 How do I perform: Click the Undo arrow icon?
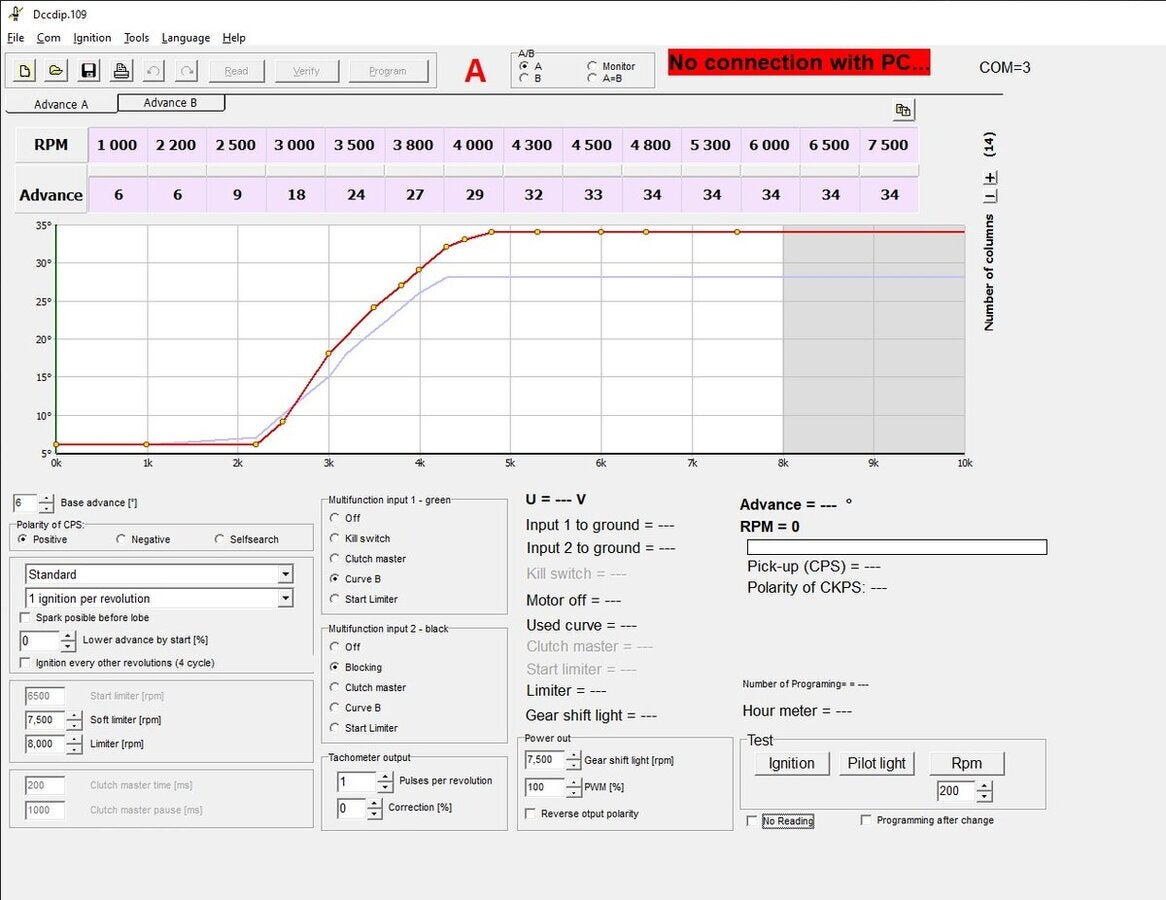[x=153, y=70]
